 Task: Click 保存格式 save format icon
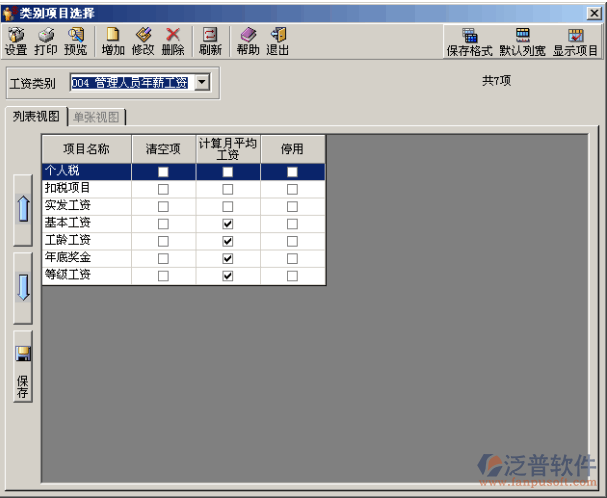pyautogui.click(x=469, y=42)
